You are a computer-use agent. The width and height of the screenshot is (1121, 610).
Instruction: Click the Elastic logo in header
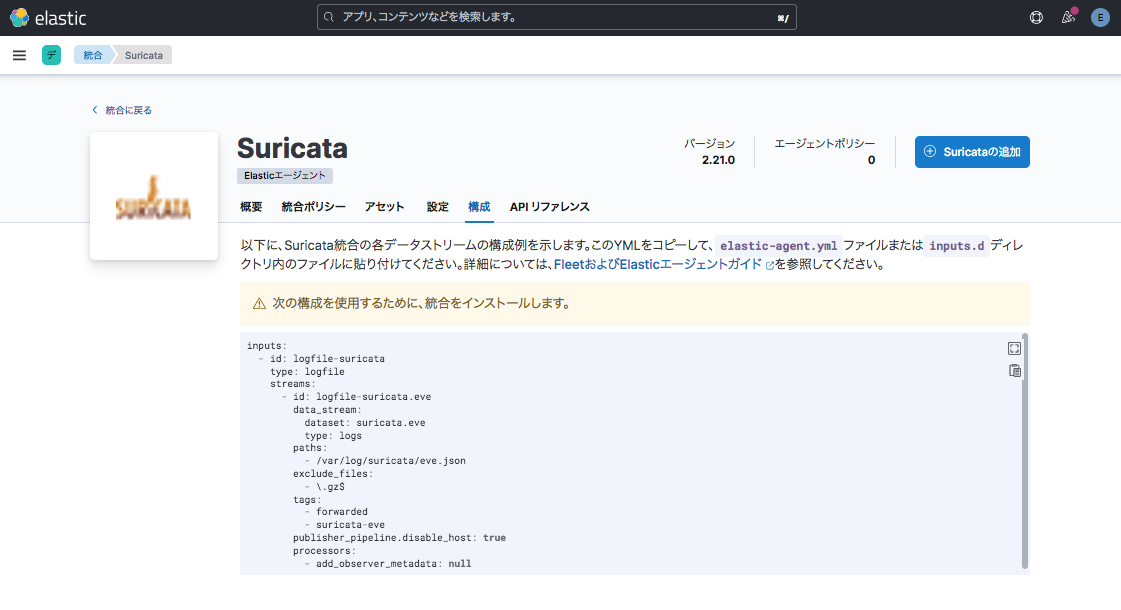pos(48,18)
